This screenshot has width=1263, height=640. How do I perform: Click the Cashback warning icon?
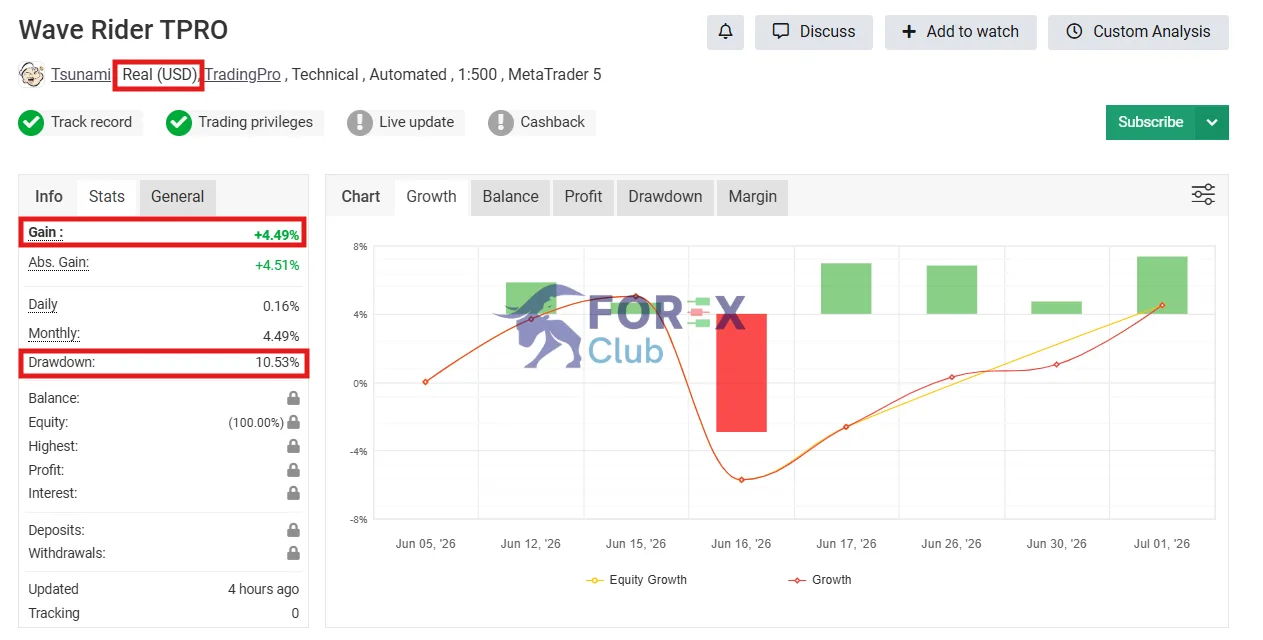(x=501, y=123)
